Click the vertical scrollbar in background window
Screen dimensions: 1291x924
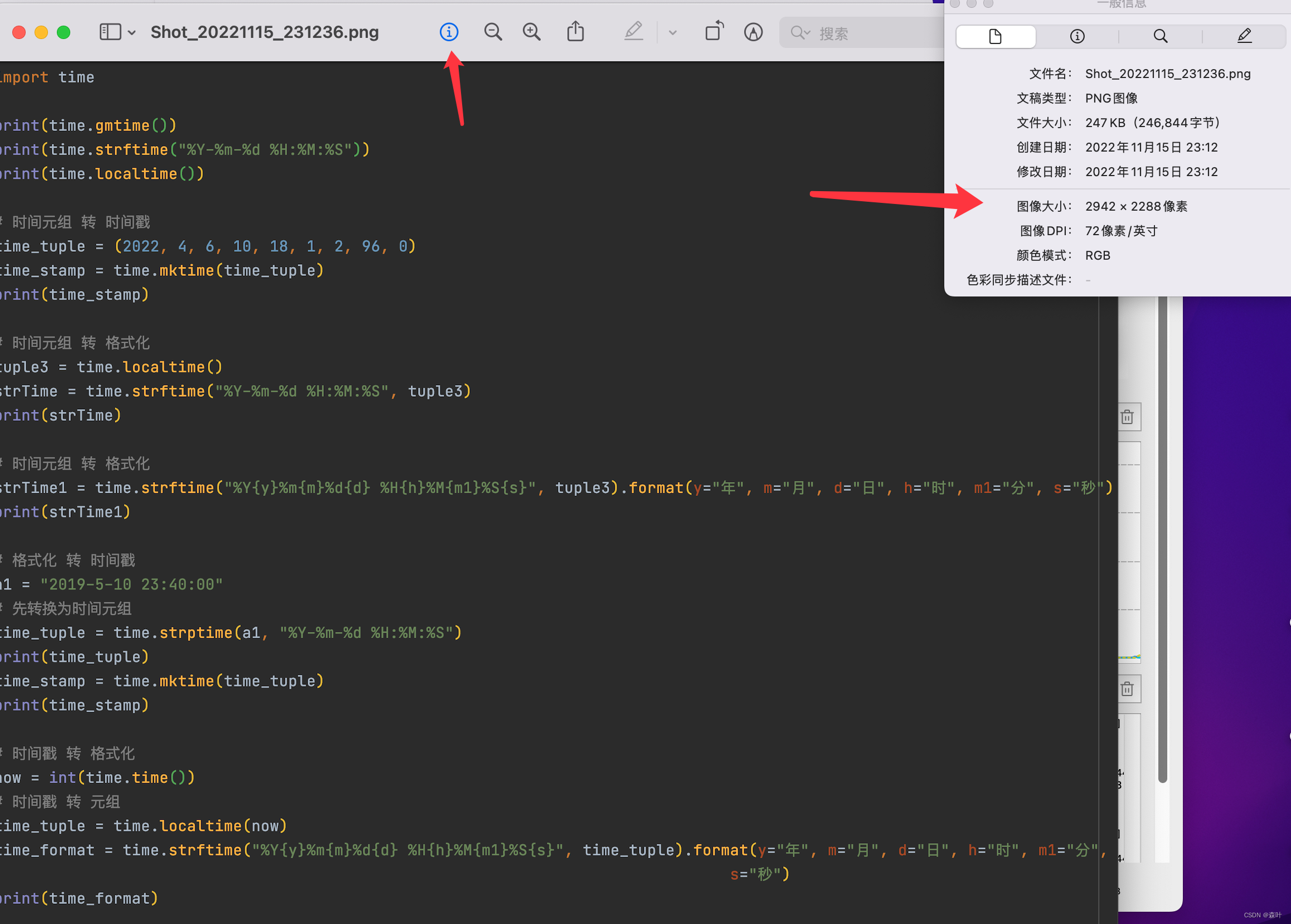[x=1162, y=541]
